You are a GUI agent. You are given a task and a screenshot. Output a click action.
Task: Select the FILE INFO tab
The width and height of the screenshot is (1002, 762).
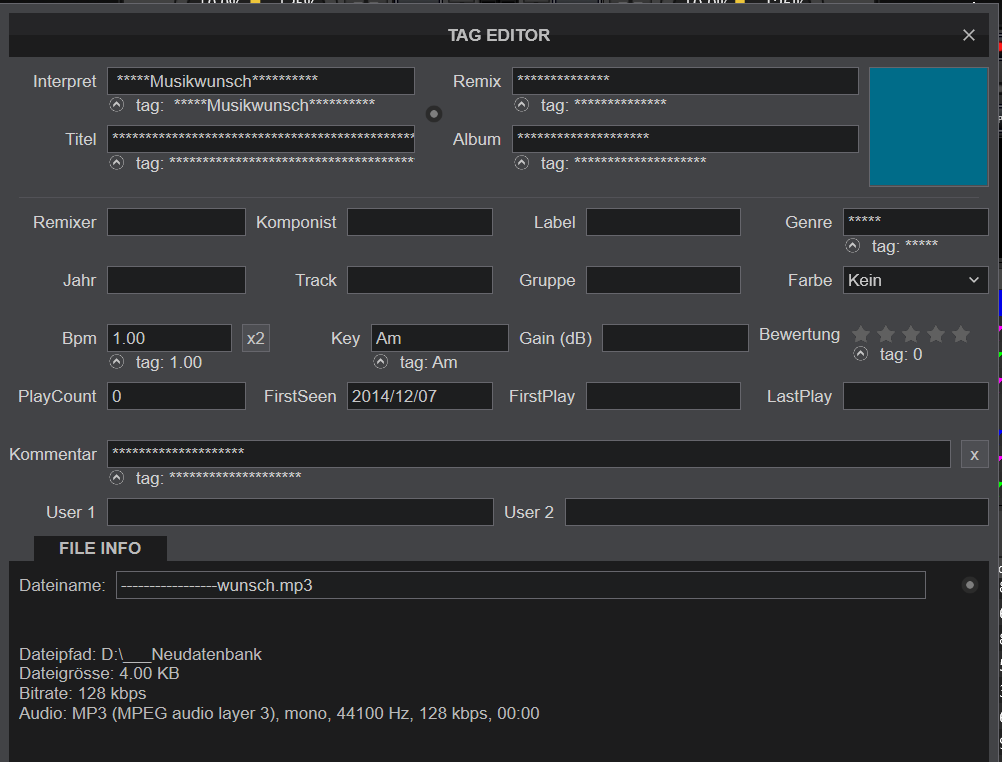click(x=100, y=548)
